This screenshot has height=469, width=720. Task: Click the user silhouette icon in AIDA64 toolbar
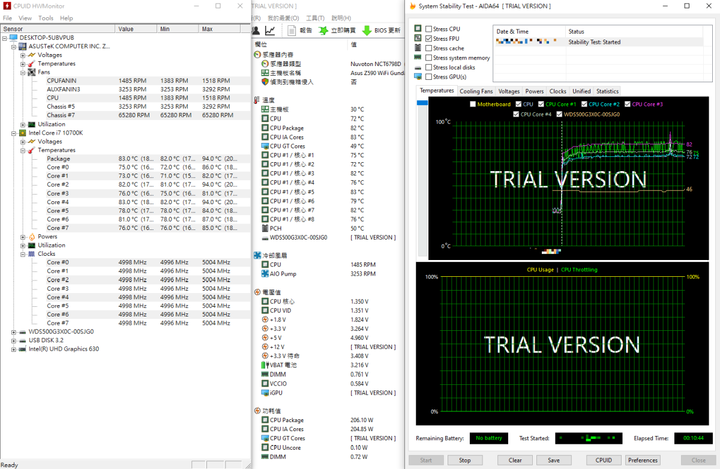[256, 30]
